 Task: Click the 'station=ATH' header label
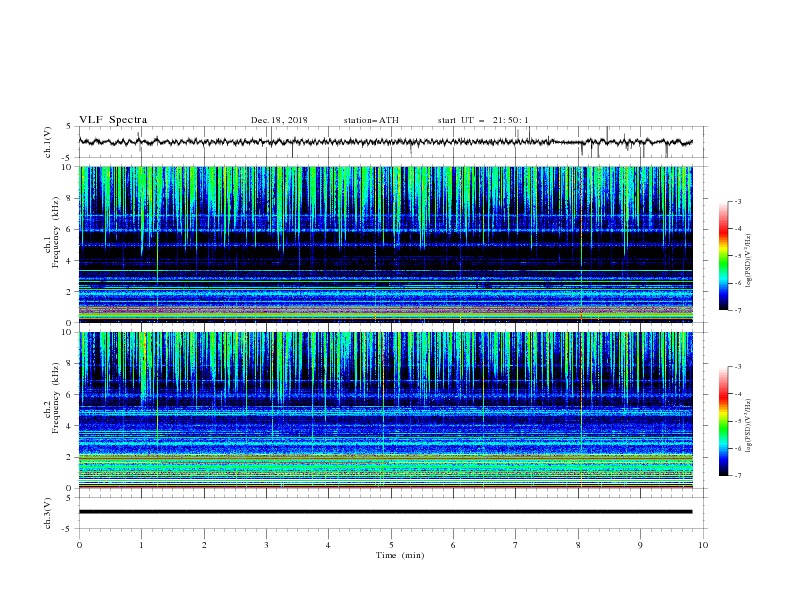point(371,120)
